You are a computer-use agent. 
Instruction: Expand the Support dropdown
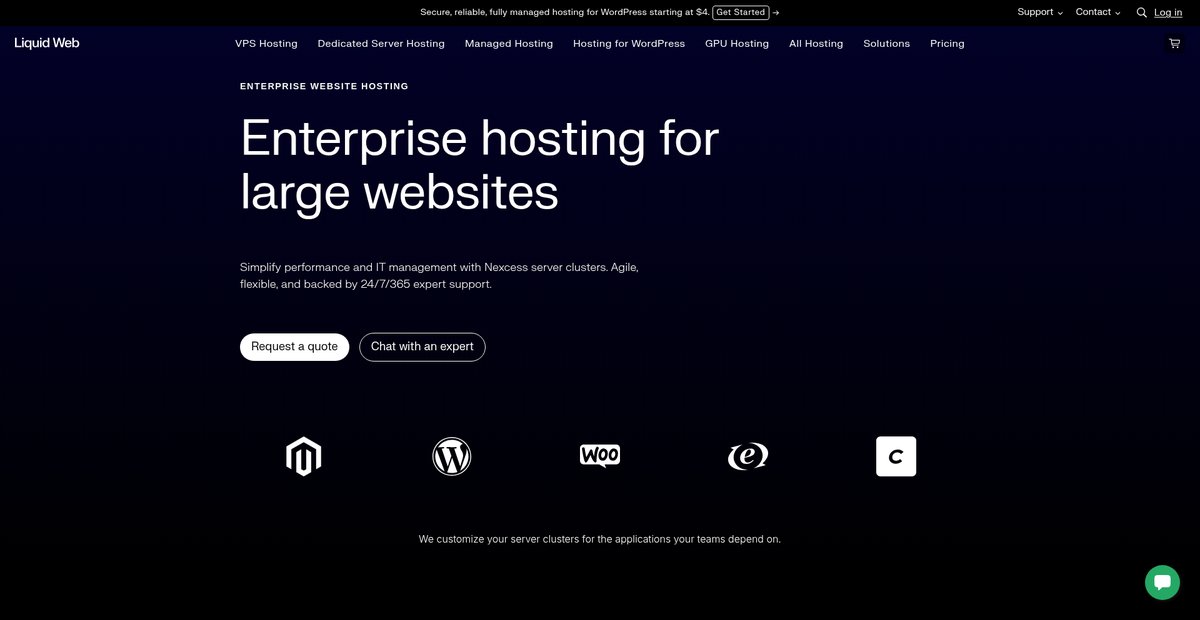pos(1040,12)
